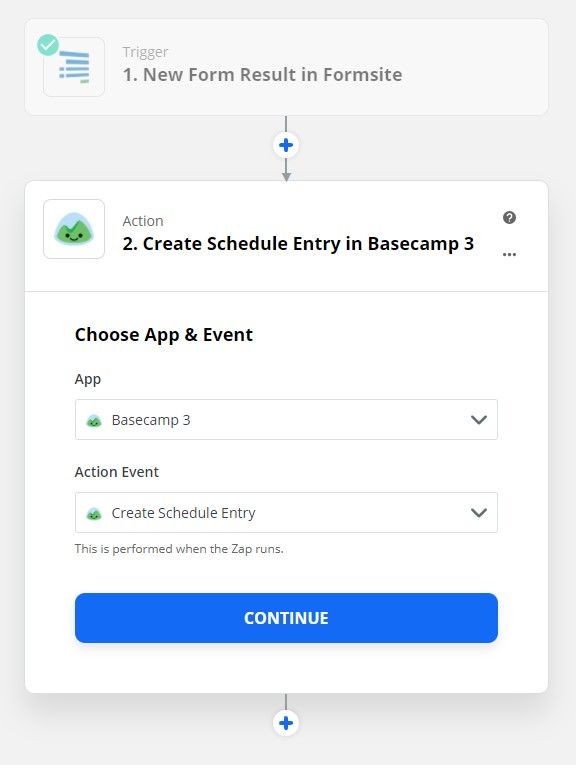Open the three-dots action options menu
This screenshot has height=765, width=576.
[509, 254]
